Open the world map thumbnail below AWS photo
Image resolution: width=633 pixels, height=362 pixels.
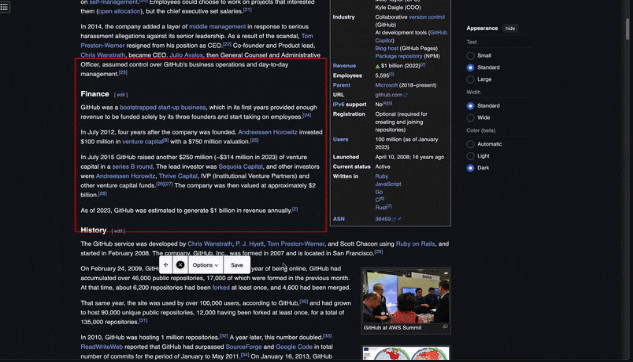coord(406,353)
